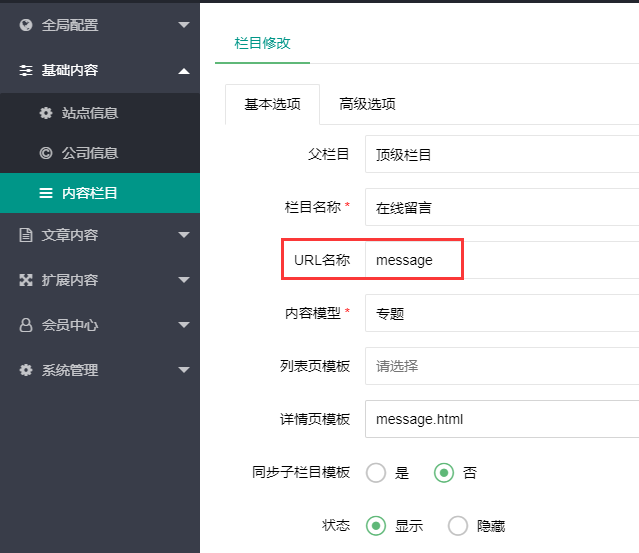This screenshot has width=639, height=553.
Task: Click the expand icon beside 扩展内容
Action: pos(26,280)
